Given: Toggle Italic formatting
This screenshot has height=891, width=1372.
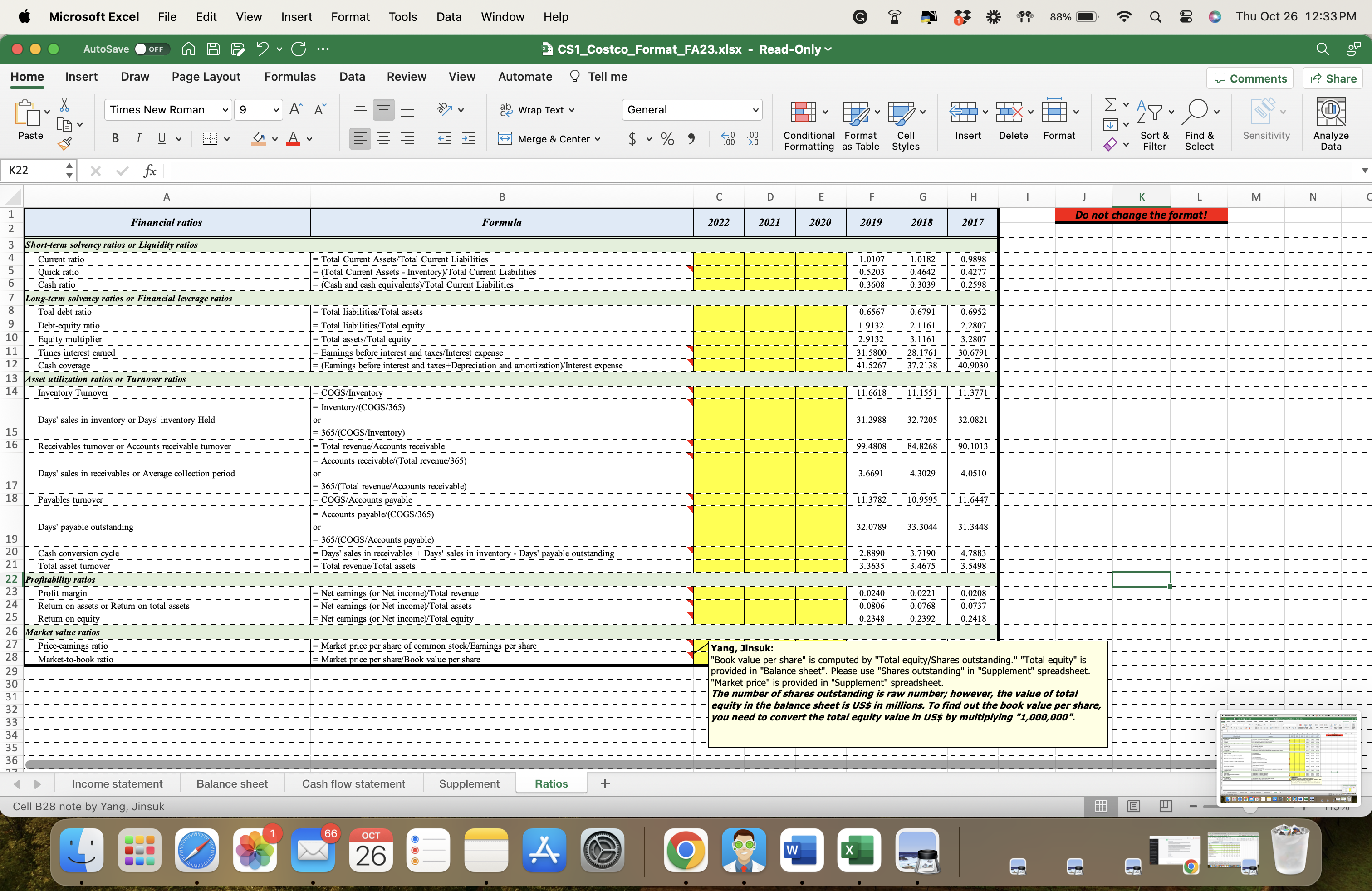Looking at the screenshot, I should point(138,138).
